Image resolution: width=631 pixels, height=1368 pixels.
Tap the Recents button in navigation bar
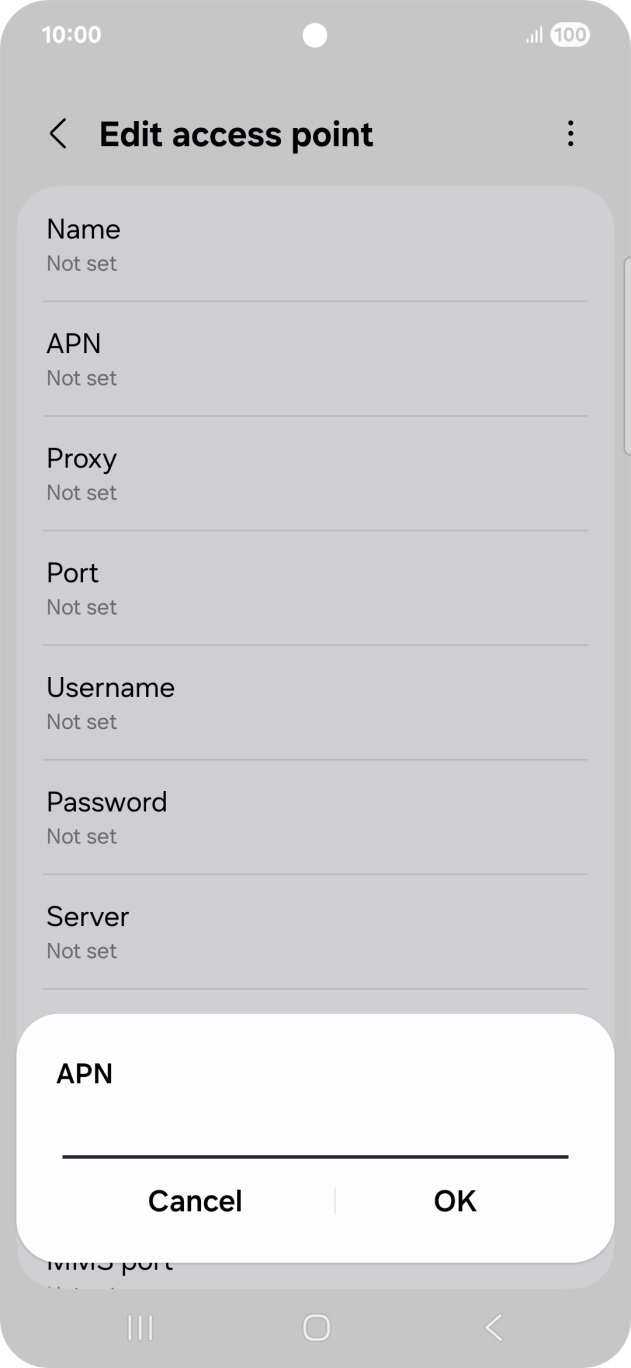coord(139,1328)
